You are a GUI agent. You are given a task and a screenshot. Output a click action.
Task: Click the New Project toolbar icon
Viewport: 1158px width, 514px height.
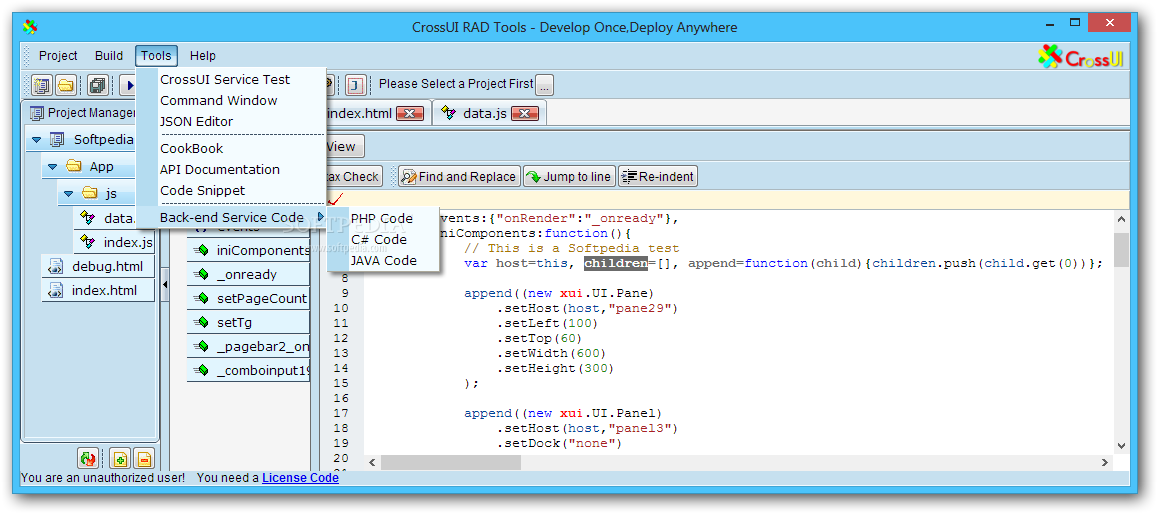click(41, 85)
